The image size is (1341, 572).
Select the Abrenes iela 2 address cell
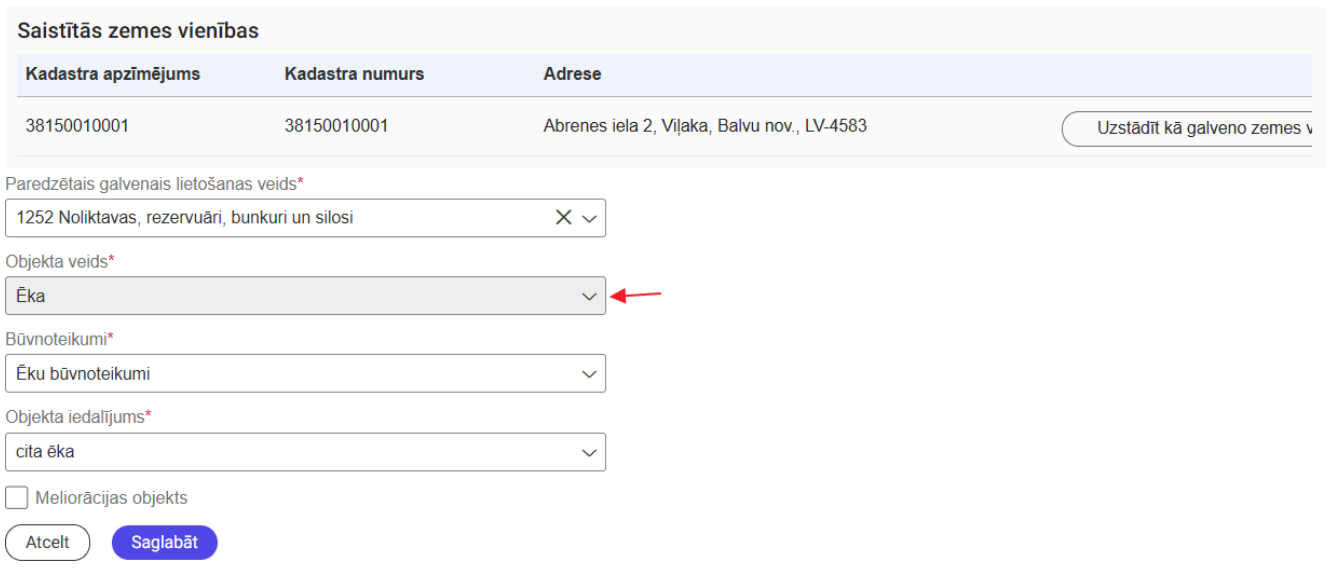(x=704, y=126)
